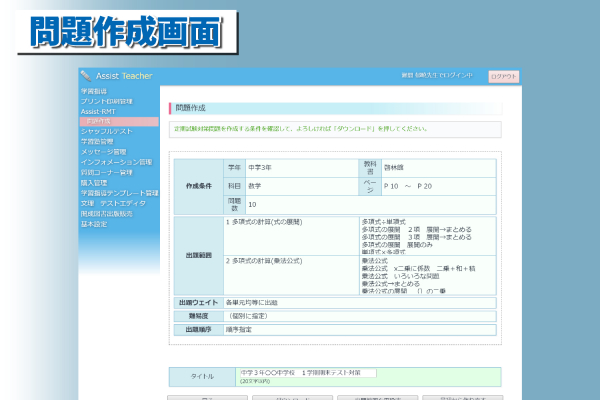Open インフォメーション管理 in sidebar
600x400 pixels.
click(116, 162)
